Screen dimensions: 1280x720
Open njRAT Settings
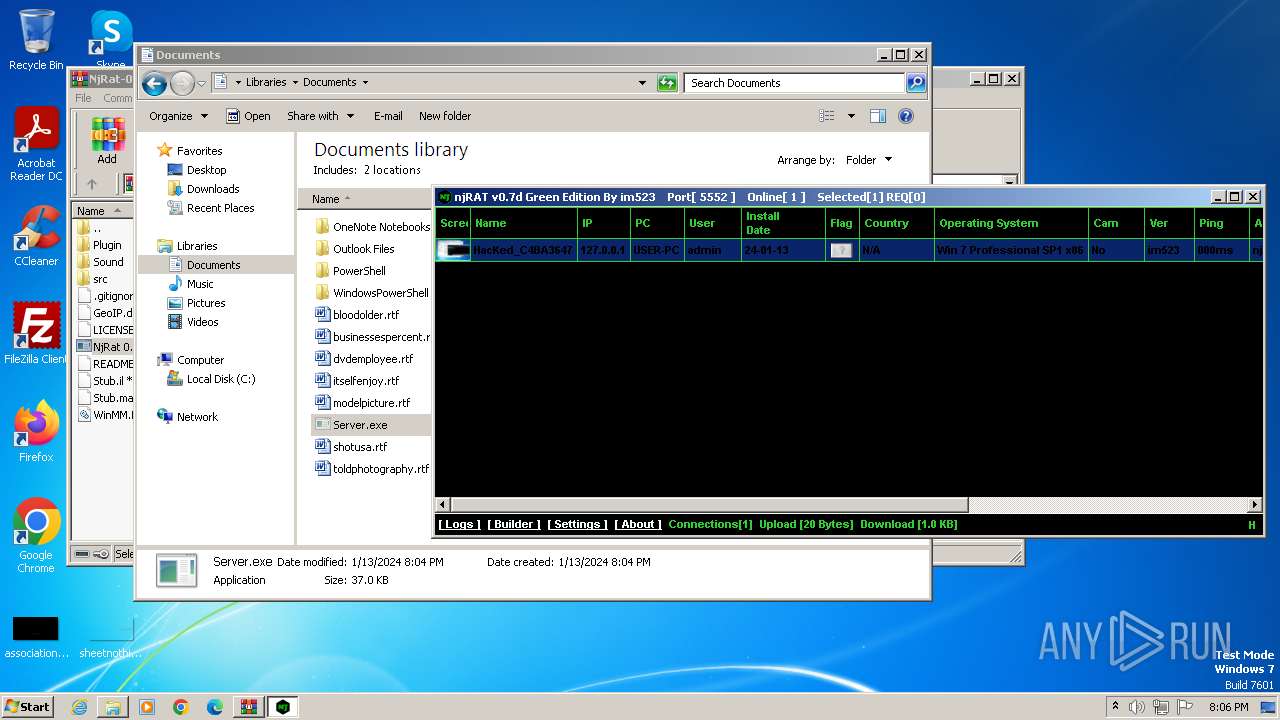pyautogui.click(x=577, y=524)
